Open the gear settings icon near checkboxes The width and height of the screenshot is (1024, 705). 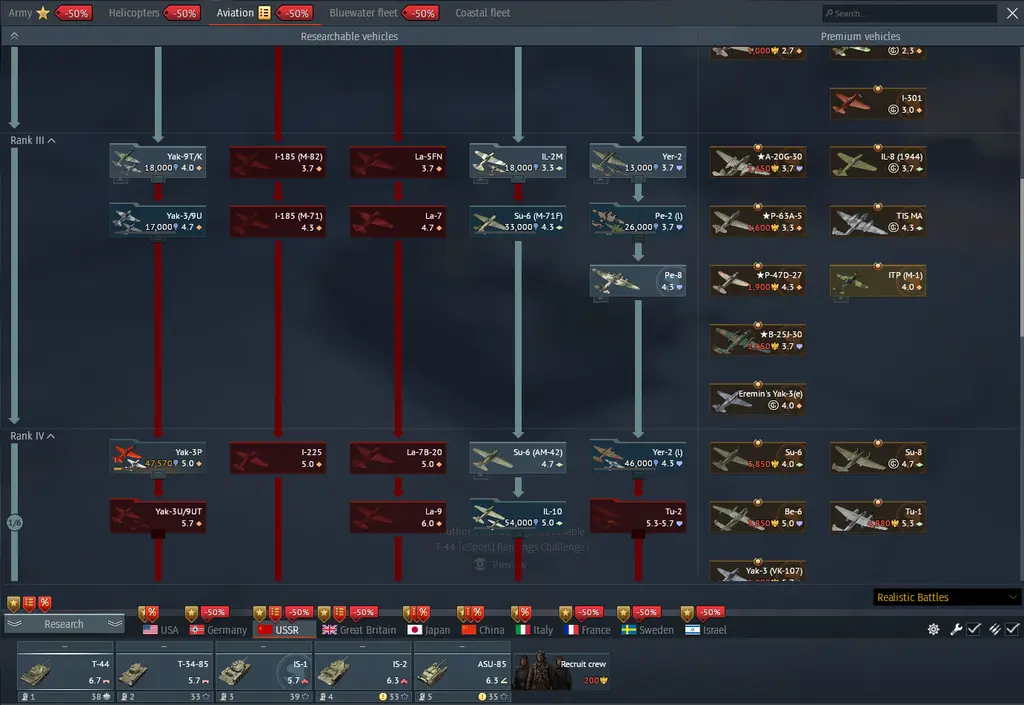point(933,629)
